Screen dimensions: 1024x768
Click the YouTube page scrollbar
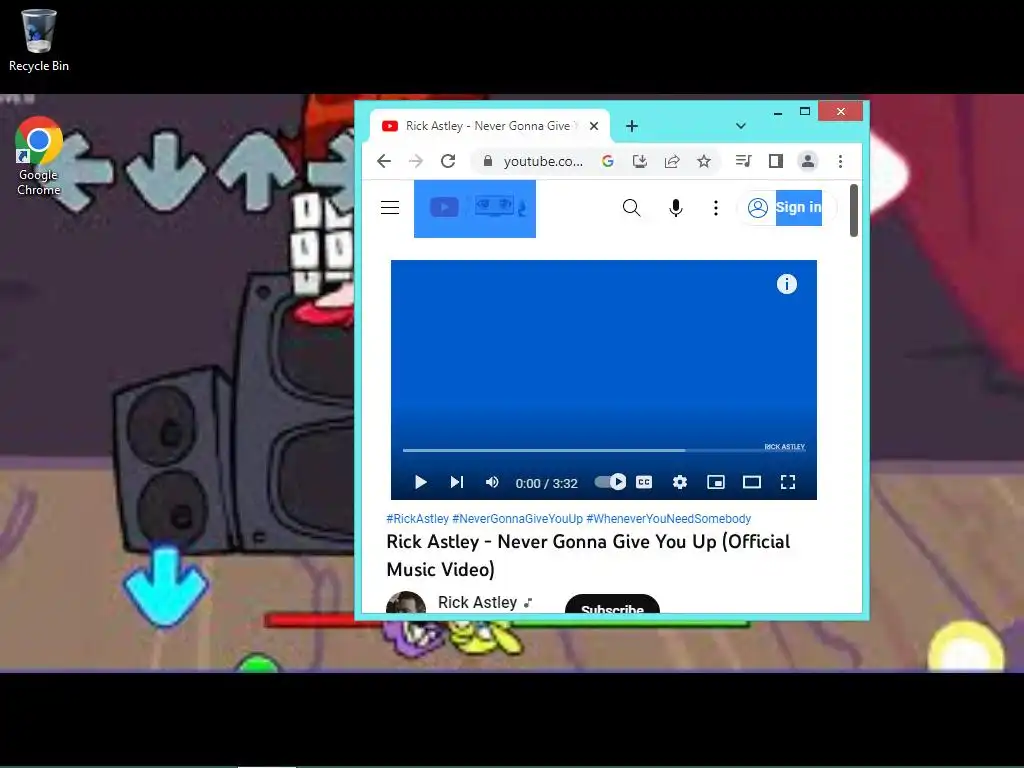coord(854,210)
